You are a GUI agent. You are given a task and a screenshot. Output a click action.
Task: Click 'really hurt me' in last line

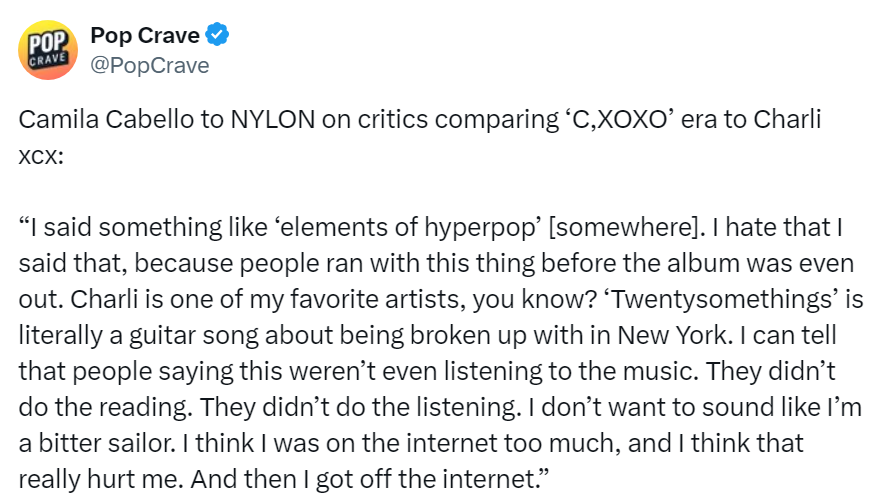click(101, 479)
